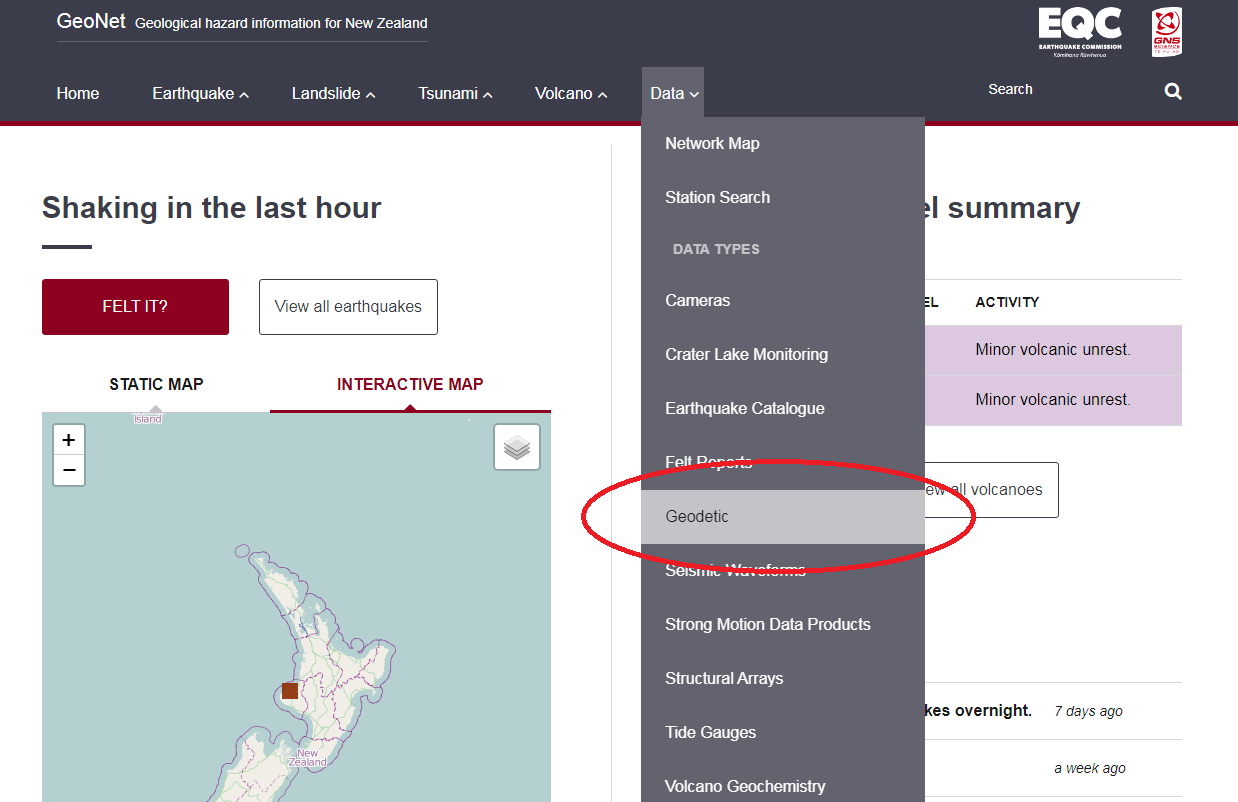Expand the Earthquake nav menu
1238x802 pixels.
[x=200, y=93]
